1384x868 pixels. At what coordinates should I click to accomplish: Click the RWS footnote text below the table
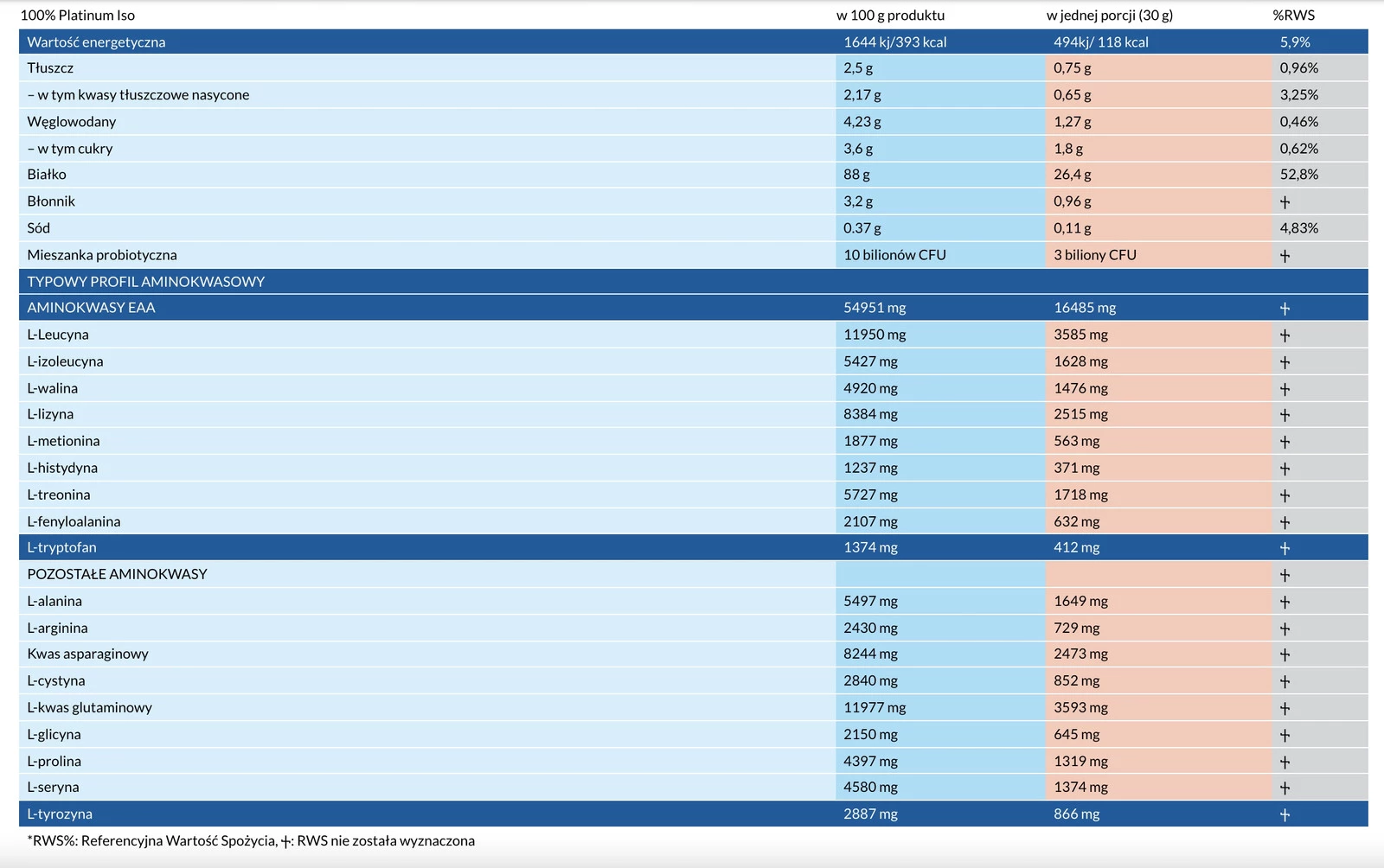pyautogui.click(x=251, y=840)
